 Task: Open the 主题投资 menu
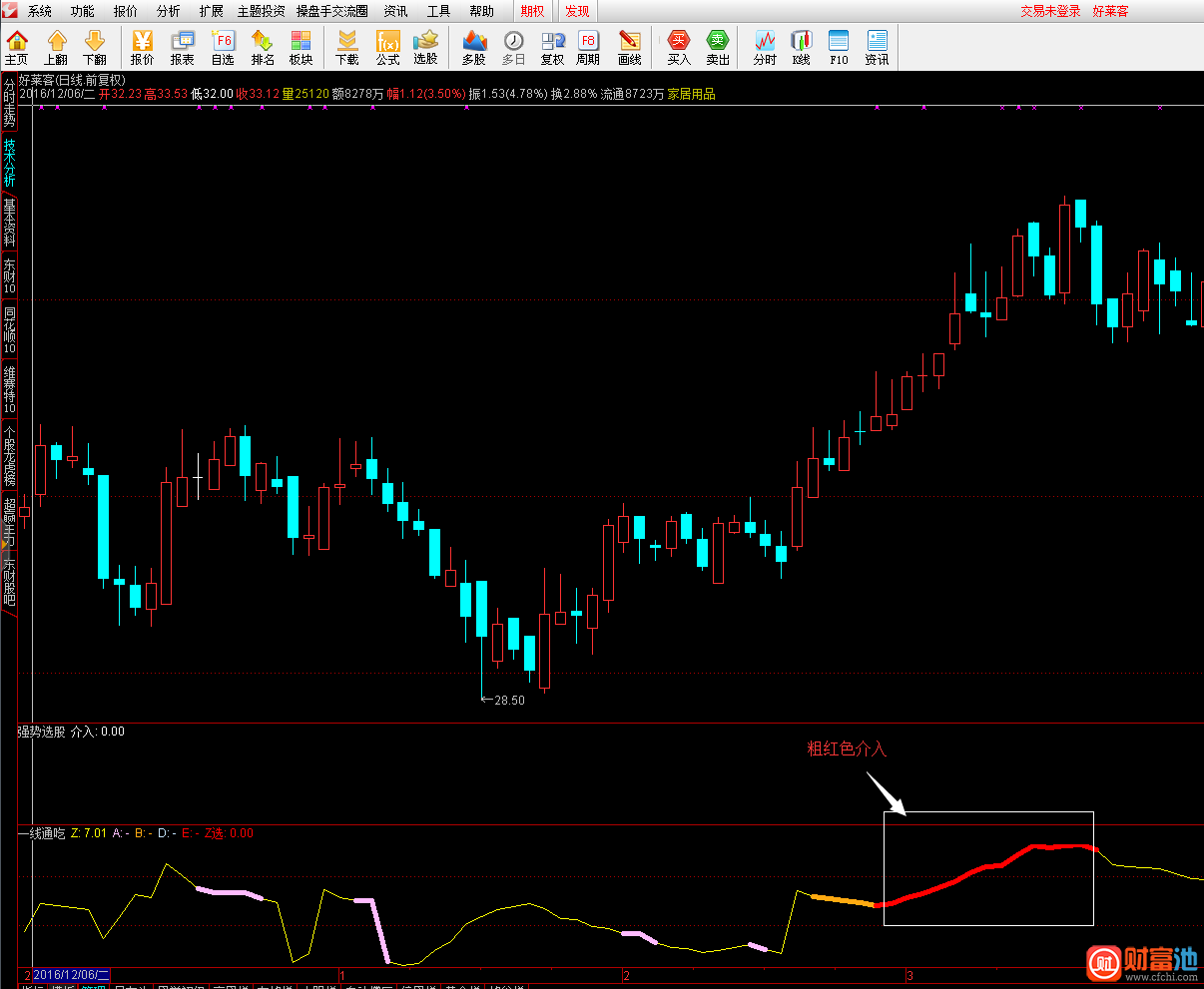[x=261, y=11]
